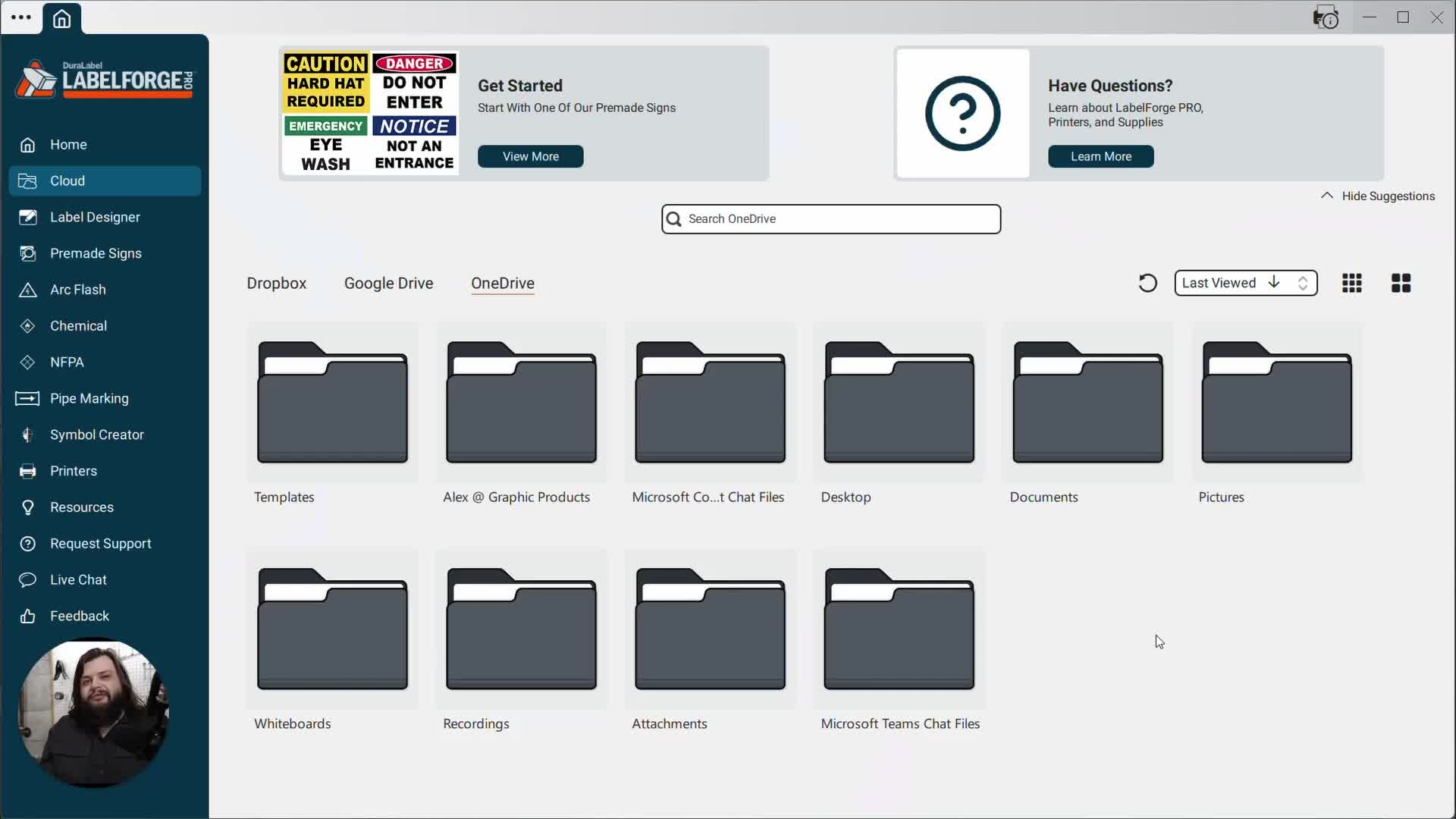Open Label Designer from sidebar menu

point(105,218)
